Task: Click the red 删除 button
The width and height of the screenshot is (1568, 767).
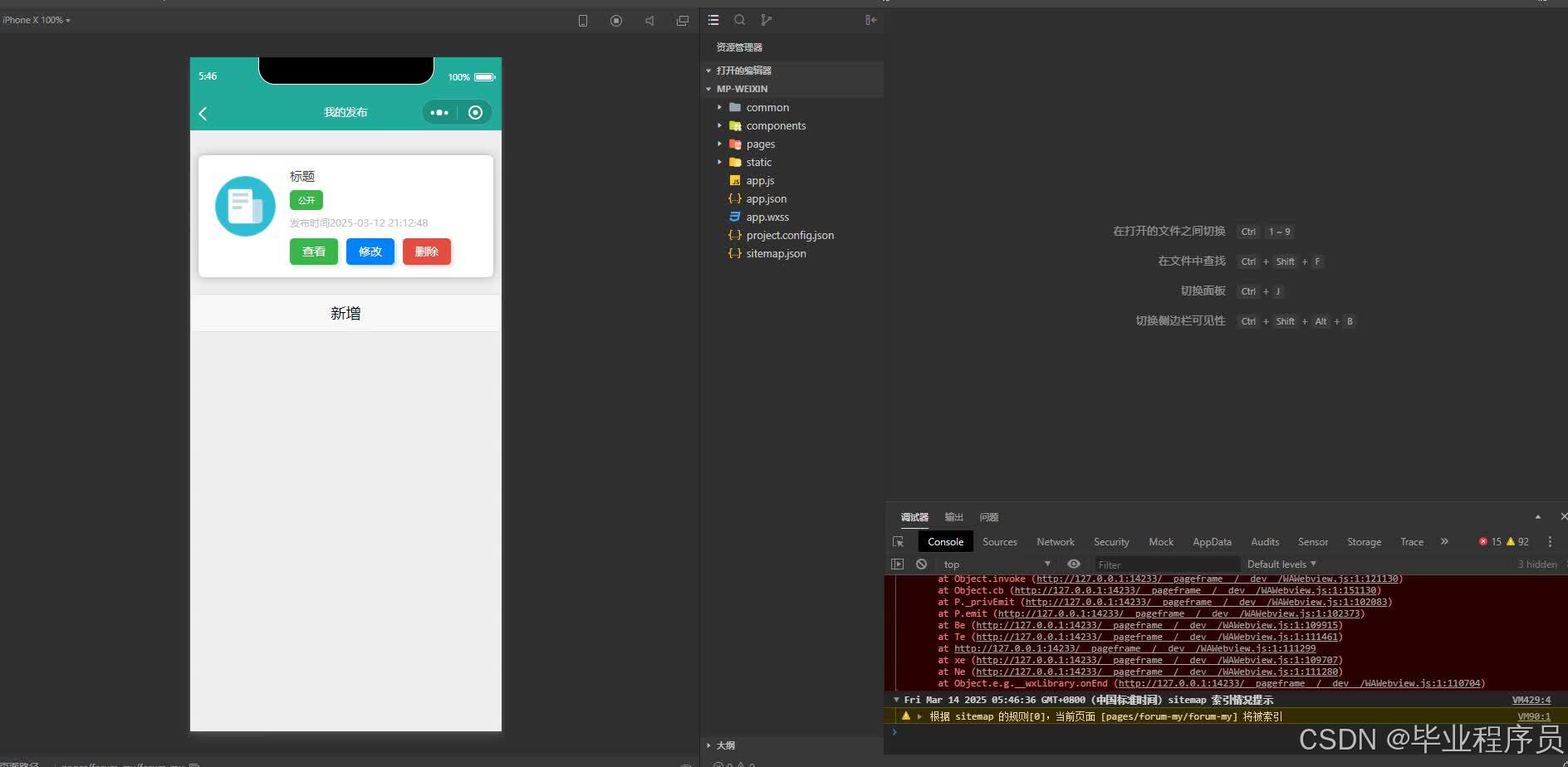Action: (427, 252)
